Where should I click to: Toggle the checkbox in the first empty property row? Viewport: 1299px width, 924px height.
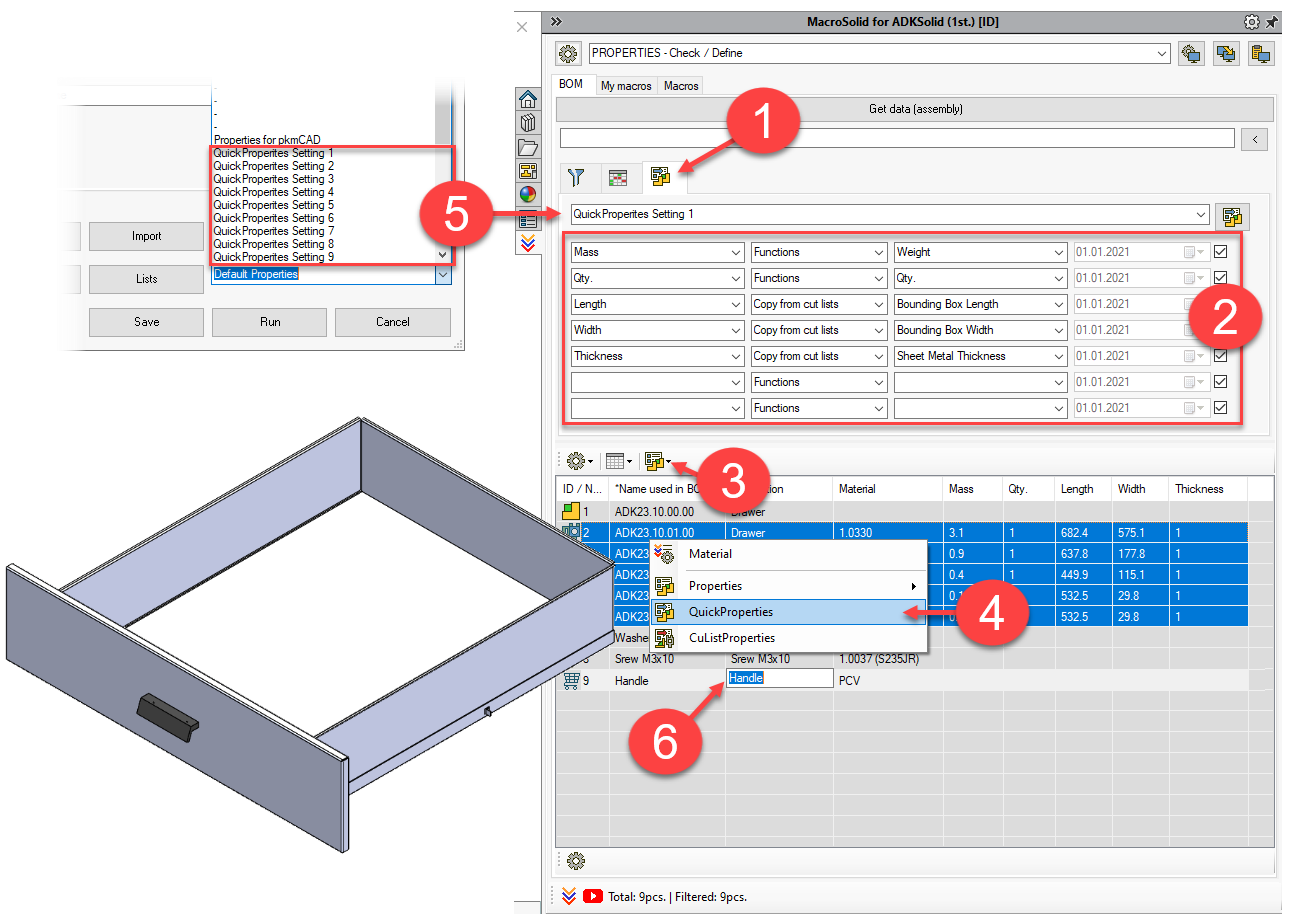1220,382
